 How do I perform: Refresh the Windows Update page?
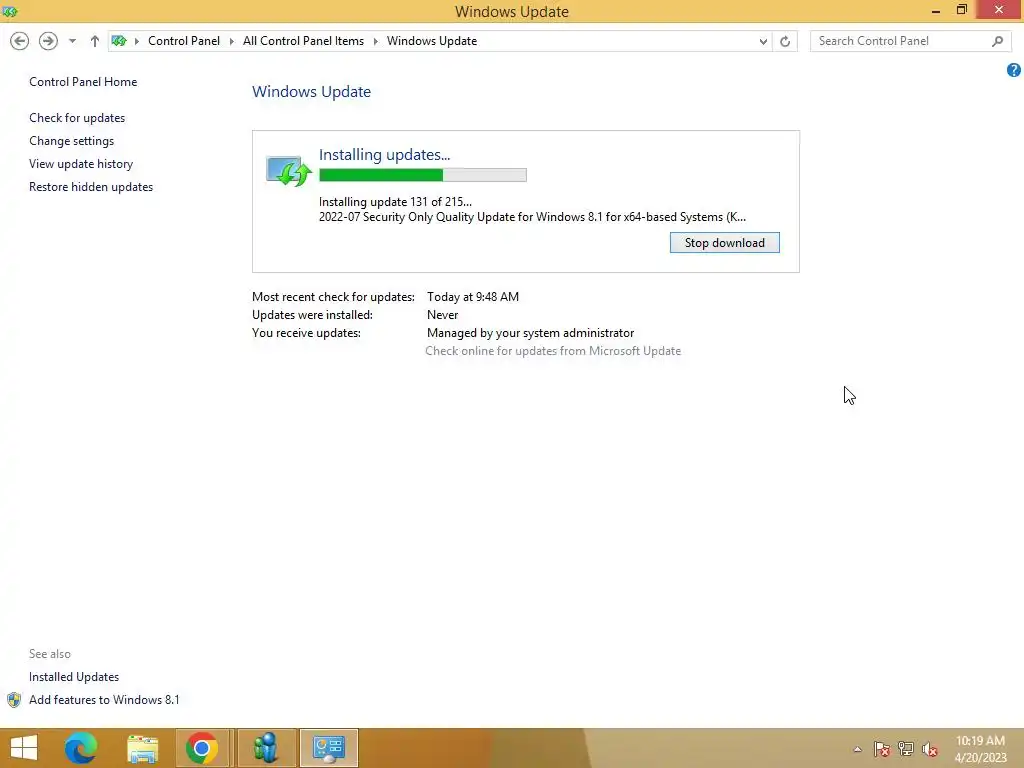(x=785, y=41)
